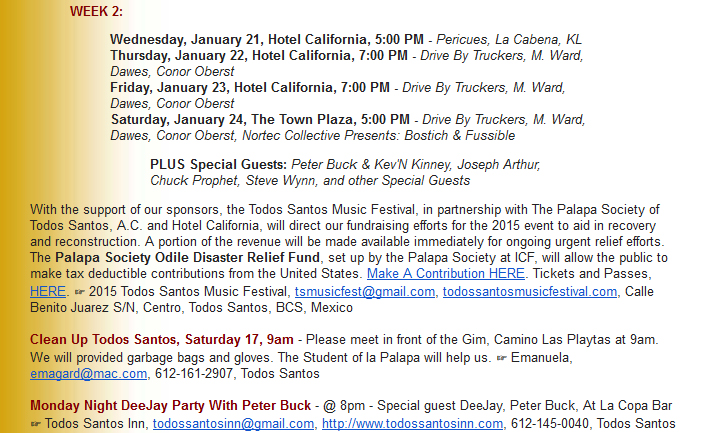This screenshot has width=703, height=433.
Task: Click pointing hand icon before Todos Santos Inn
Action: 36,423
